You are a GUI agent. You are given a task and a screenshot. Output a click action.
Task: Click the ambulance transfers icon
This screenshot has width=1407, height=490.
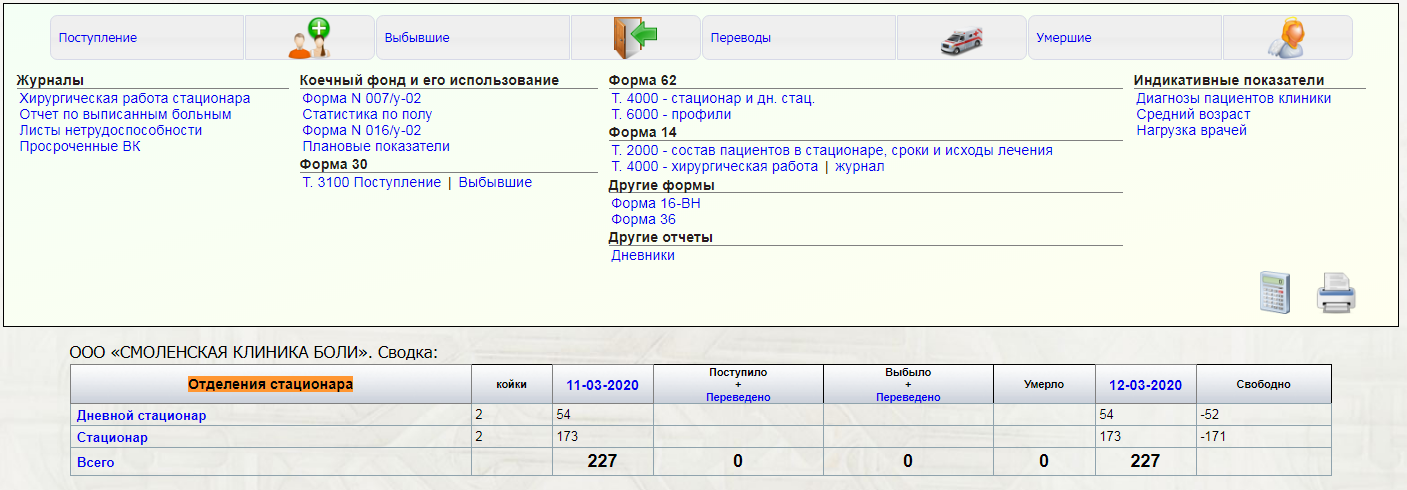point(961,38)
